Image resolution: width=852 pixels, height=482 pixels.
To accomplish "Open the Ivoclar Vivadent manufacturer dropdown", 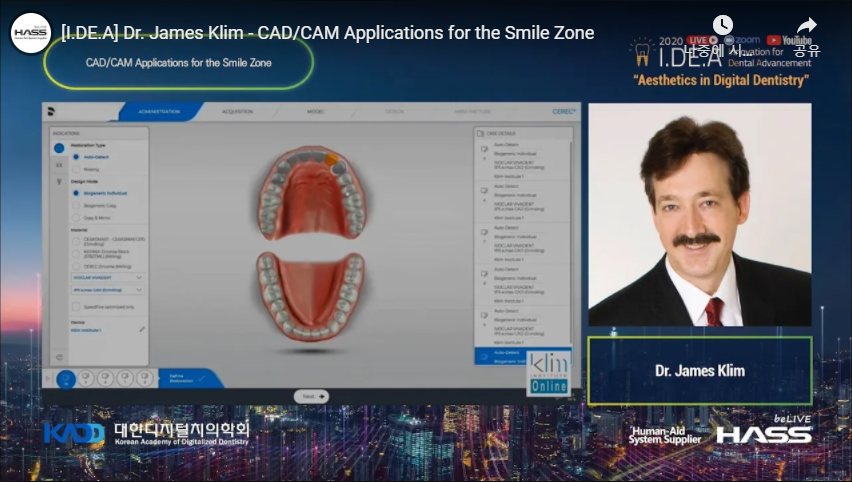I will click(108, 277).
